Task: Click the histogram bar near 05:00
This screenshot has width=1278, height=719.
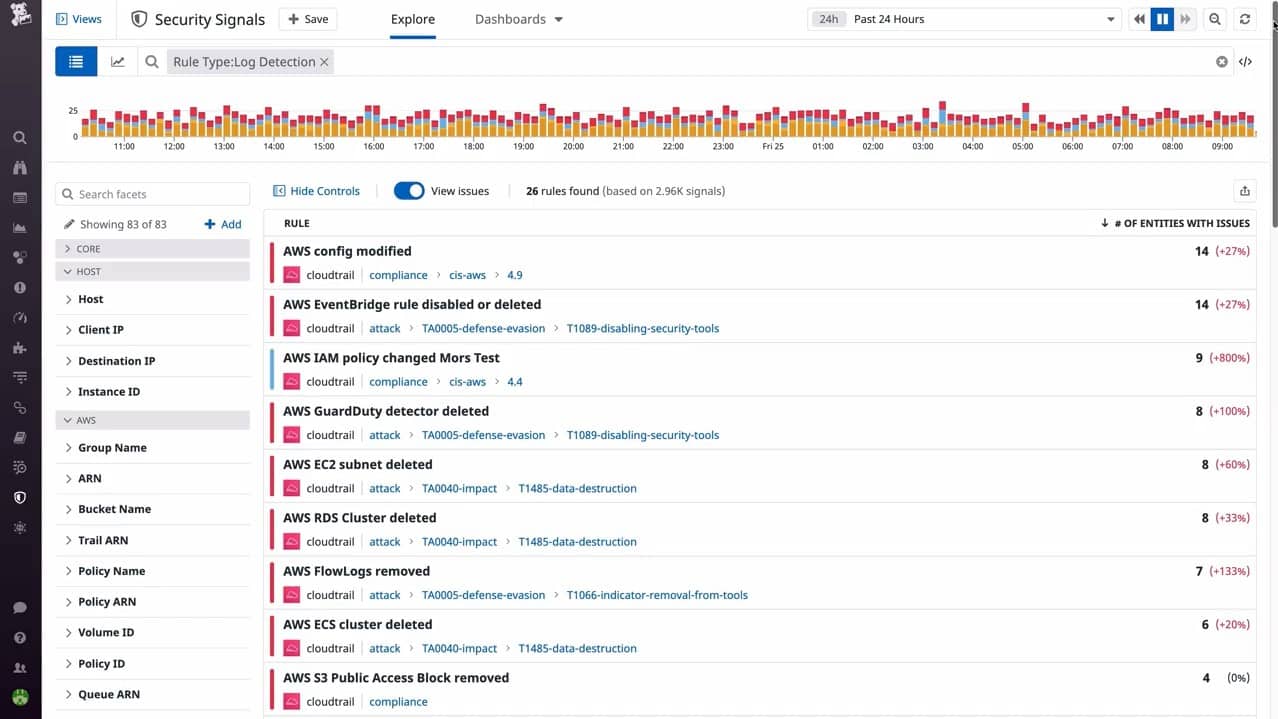Action: click(1024, 119)
